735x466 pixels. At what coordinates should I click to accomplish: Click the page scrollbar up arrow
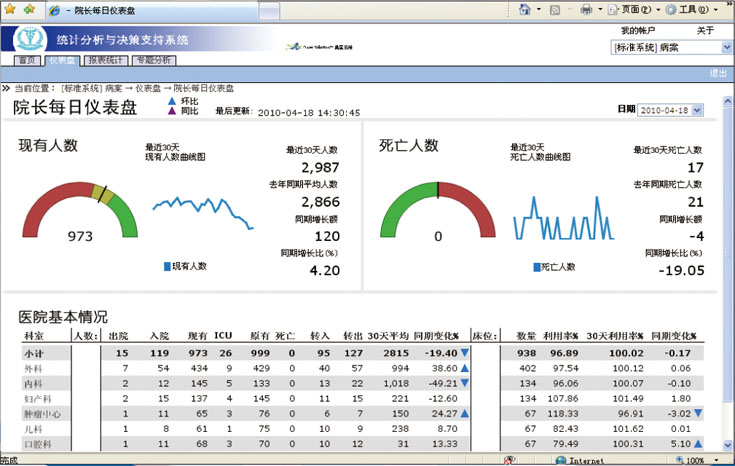tap(728, 100)
